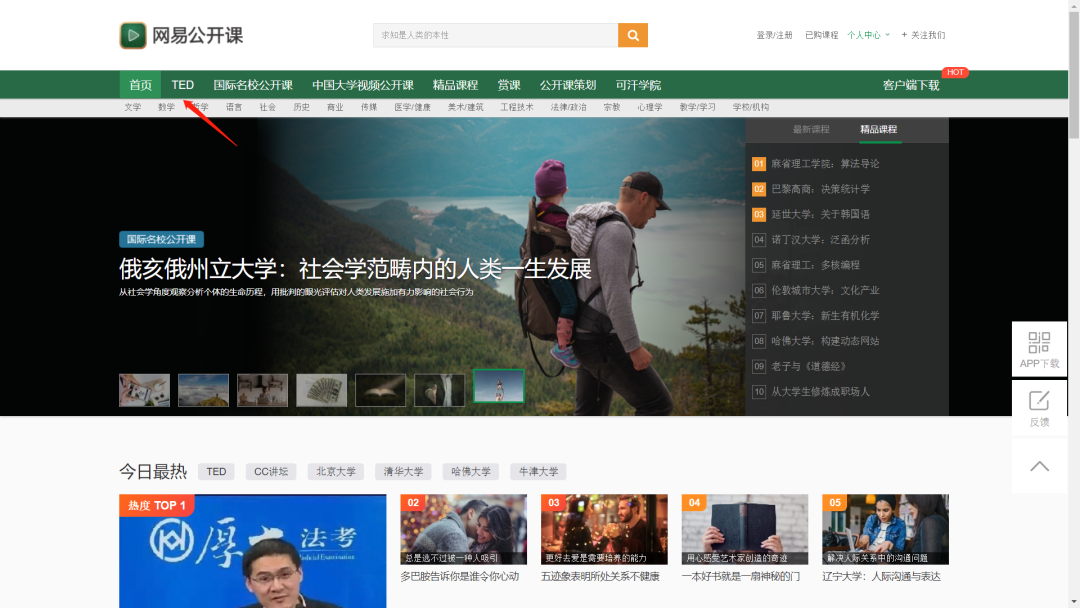Select the 语言 category
Viewport: 1080px width, 608px height.
click(234, 107)
